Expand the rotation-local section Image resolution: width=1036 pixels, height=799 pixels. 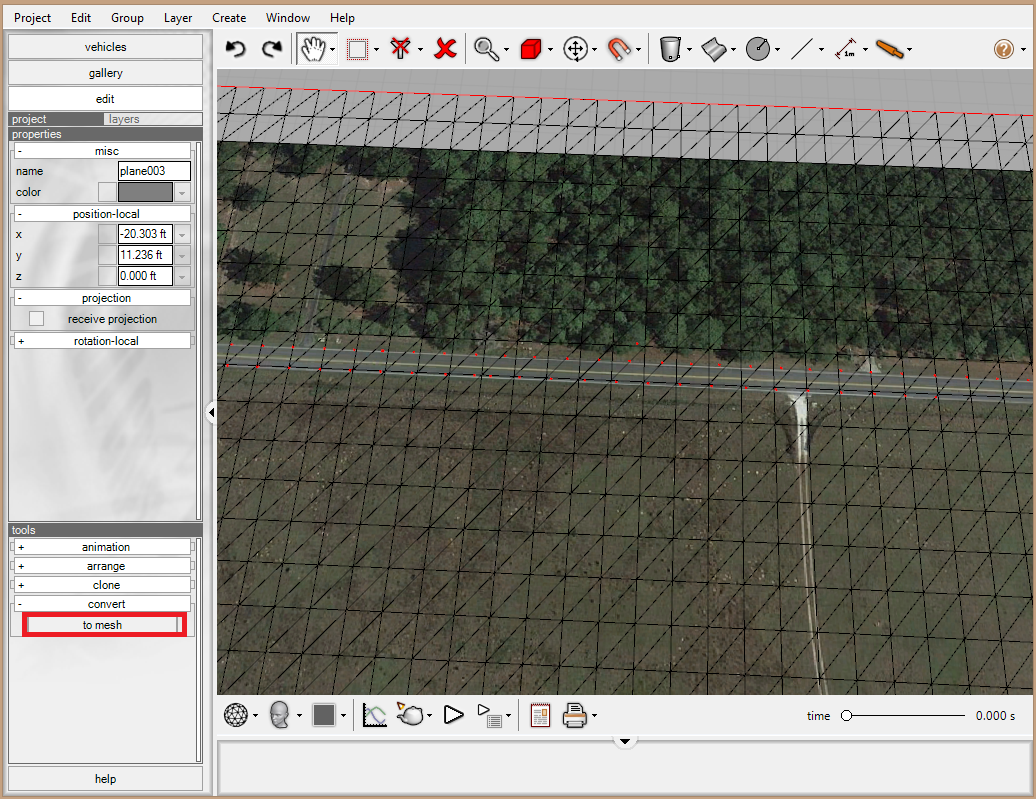click(x=102, y=341)
